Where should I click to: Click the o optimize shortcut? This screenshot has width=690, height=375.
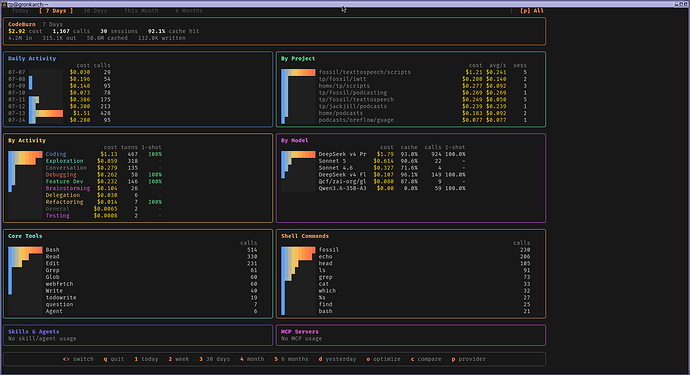tap(383, 359)
